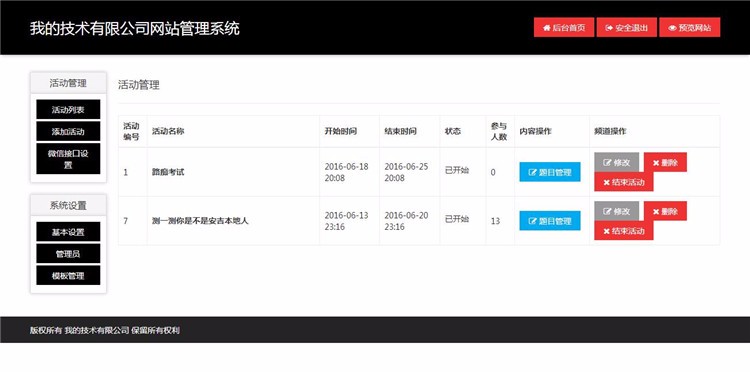Click 修改 for activity 7 row
The image size is (750, 372).
click(616, 211)
